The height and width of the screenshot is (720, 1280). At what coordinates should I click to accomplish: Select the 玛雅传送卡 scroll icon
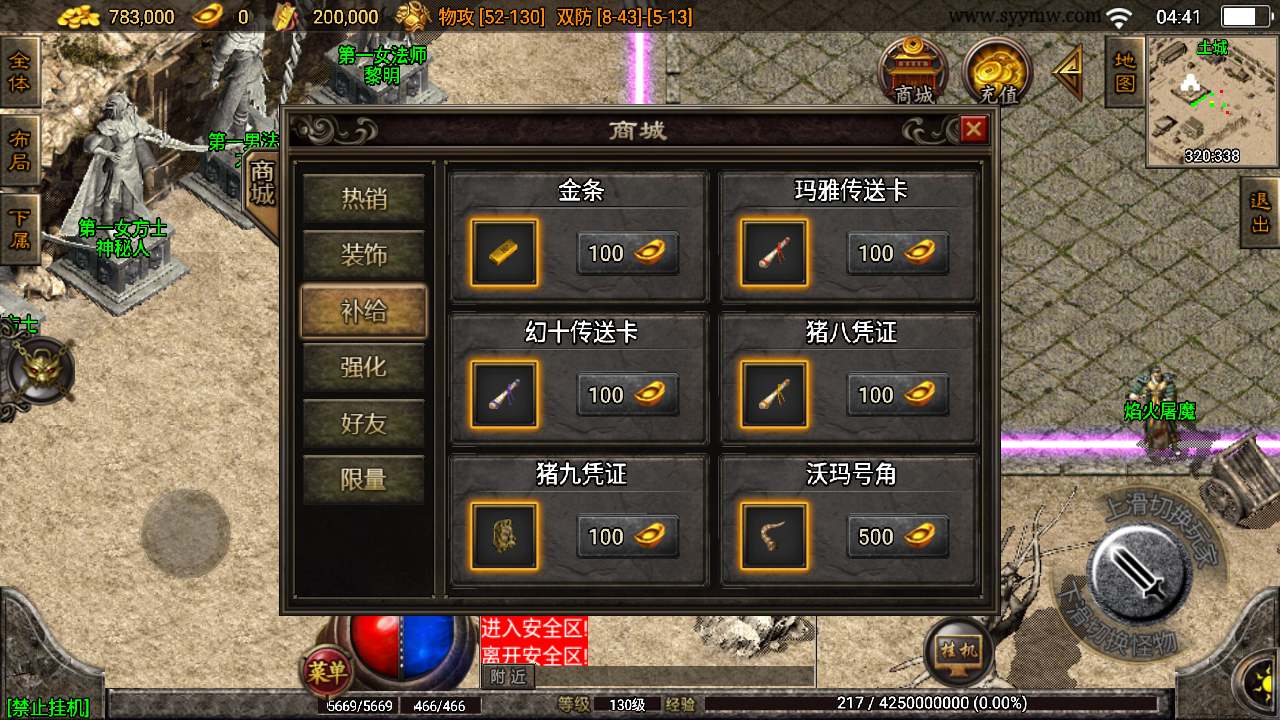[774, 253]
